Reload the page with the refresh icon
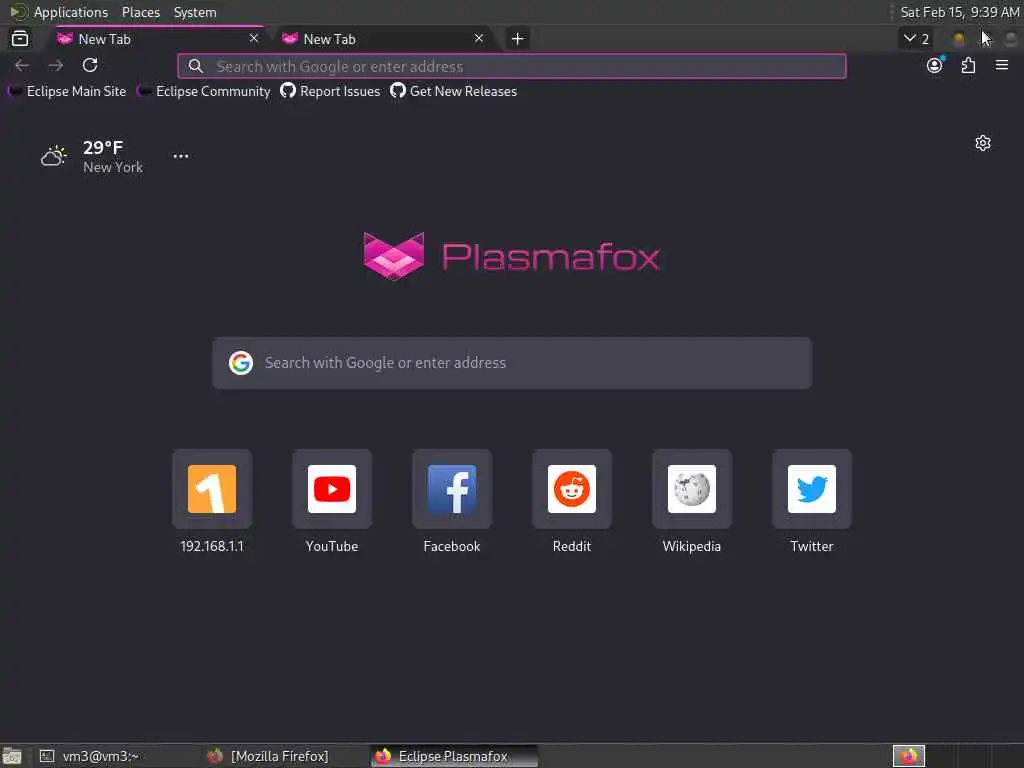 click(90, 65)
